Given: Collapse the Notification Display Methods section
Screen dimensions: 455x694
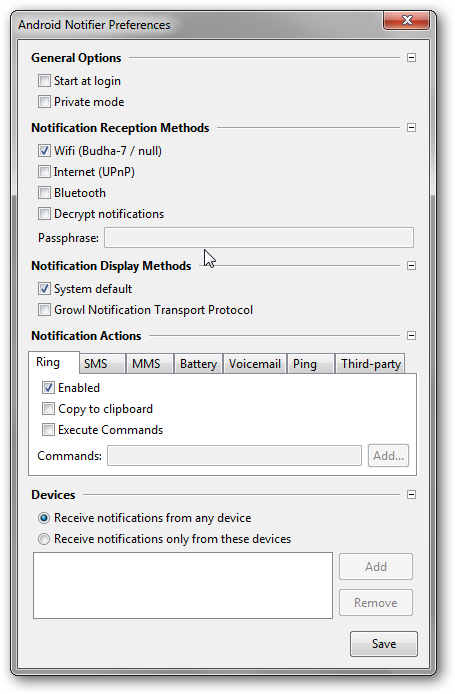Looking at the screenshot, I should 411,266.
